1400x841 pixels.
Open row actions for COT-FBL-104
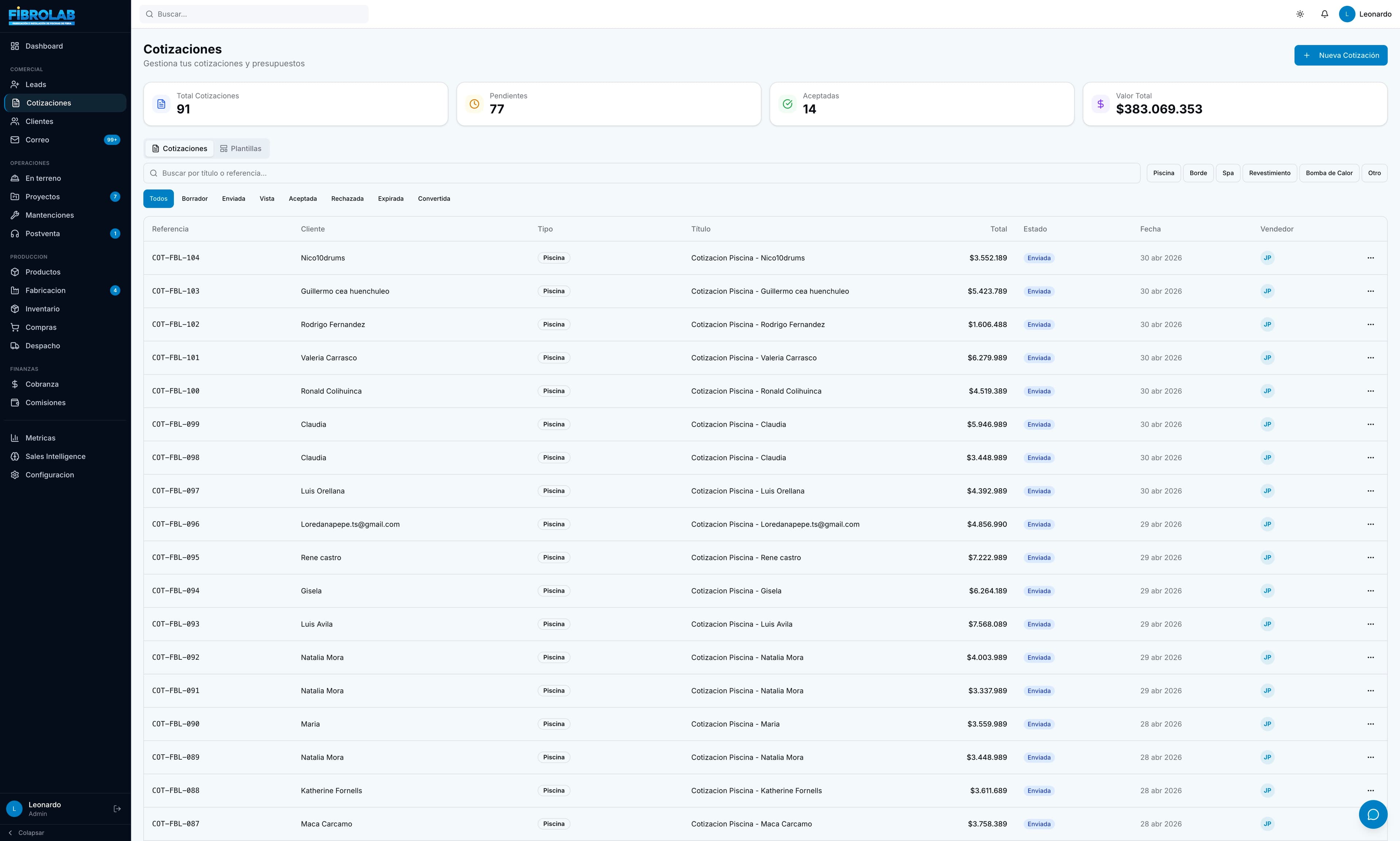1370,258
